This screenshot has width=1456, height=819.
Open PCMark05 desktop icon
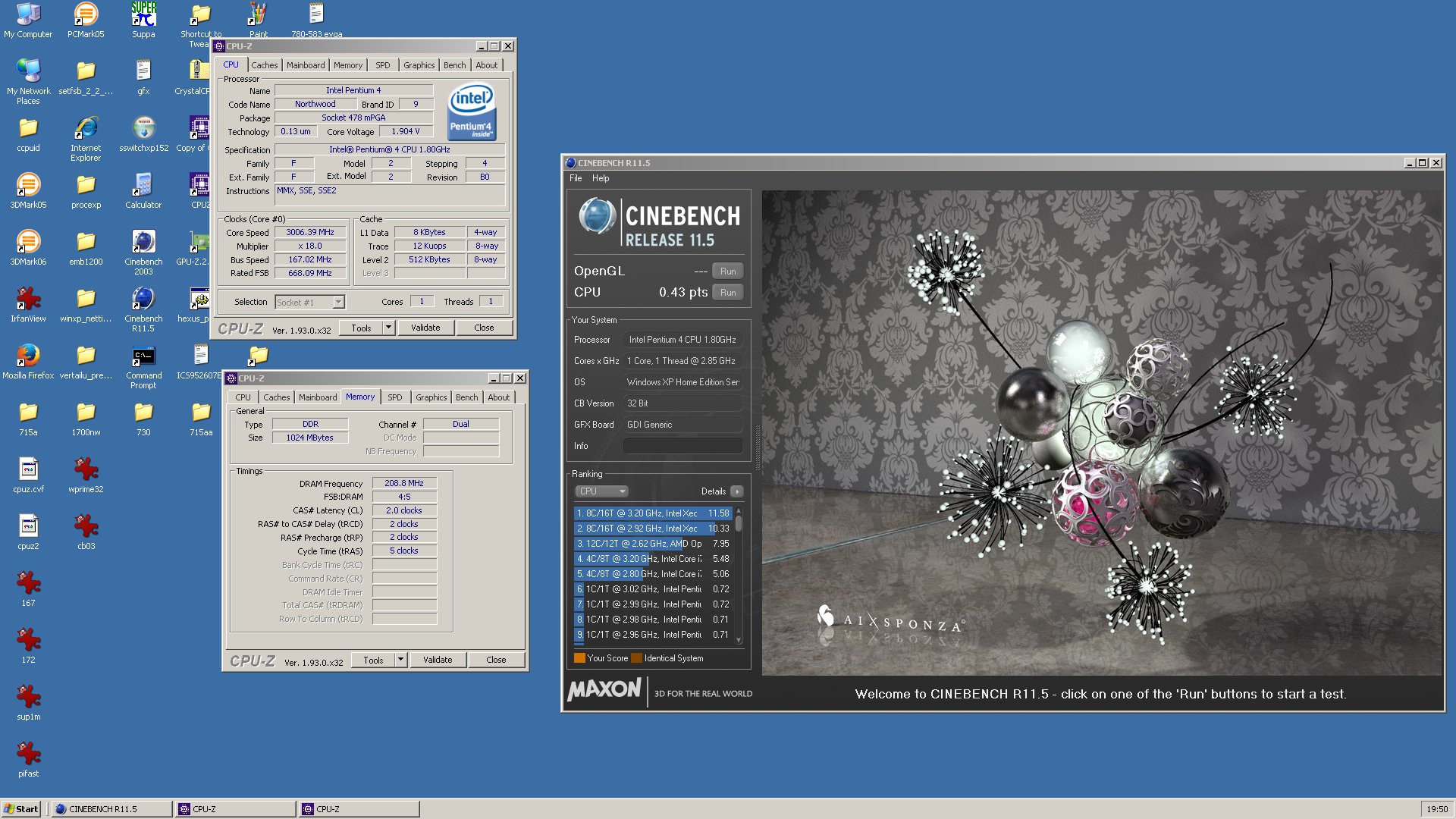coord(86,20)
